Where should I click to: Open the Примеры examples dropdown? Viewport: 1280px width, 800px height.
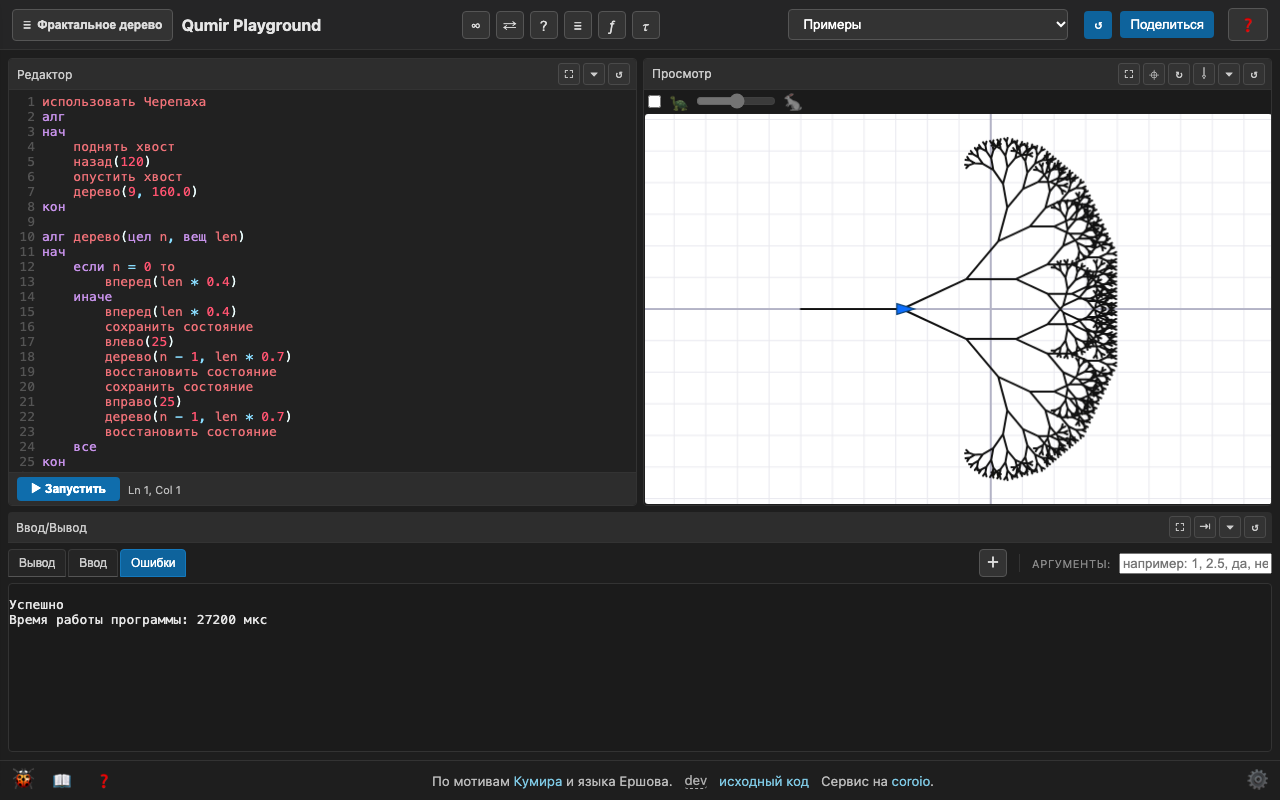[x=928, y=25]
